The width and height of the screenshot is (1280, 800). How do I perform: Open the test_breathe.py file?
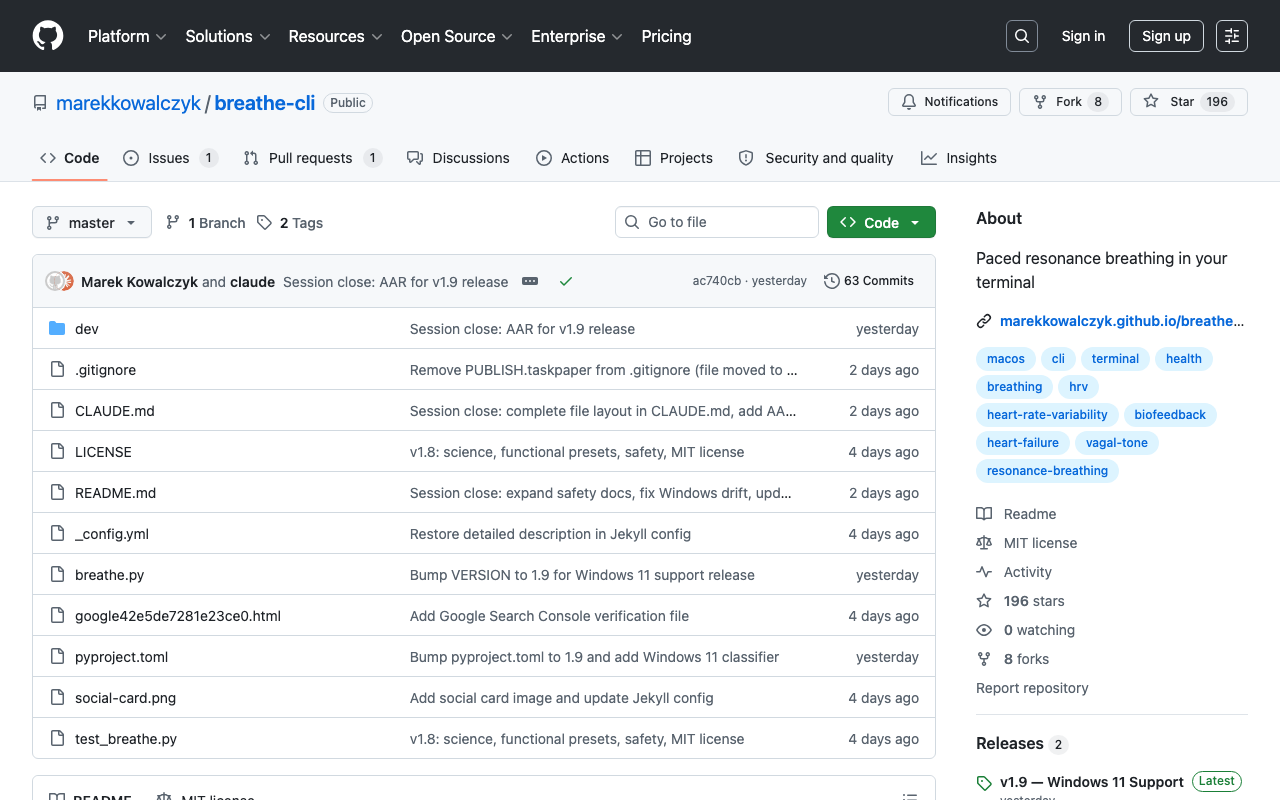126,739
